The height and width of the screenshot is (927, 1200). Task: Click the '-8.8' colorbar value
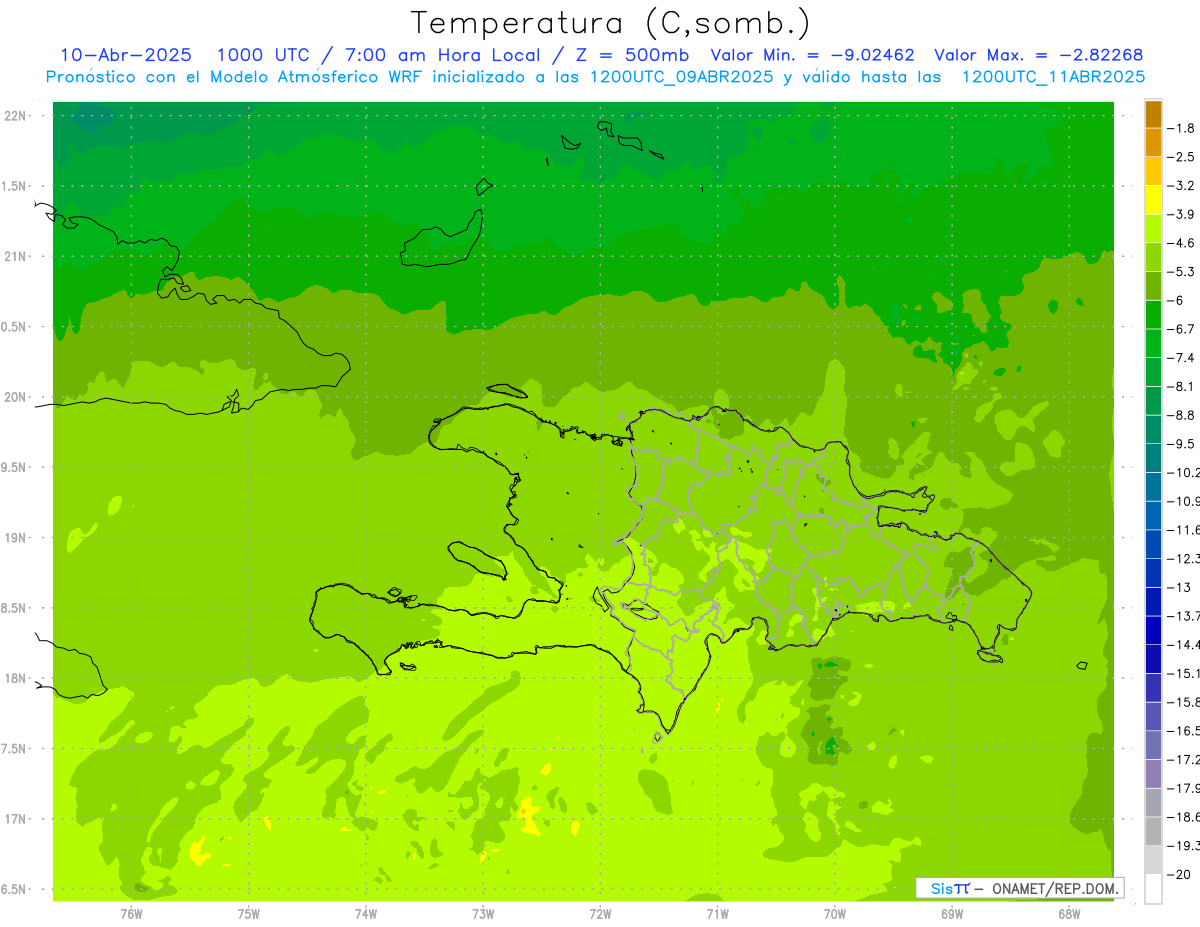point(1182,415)
